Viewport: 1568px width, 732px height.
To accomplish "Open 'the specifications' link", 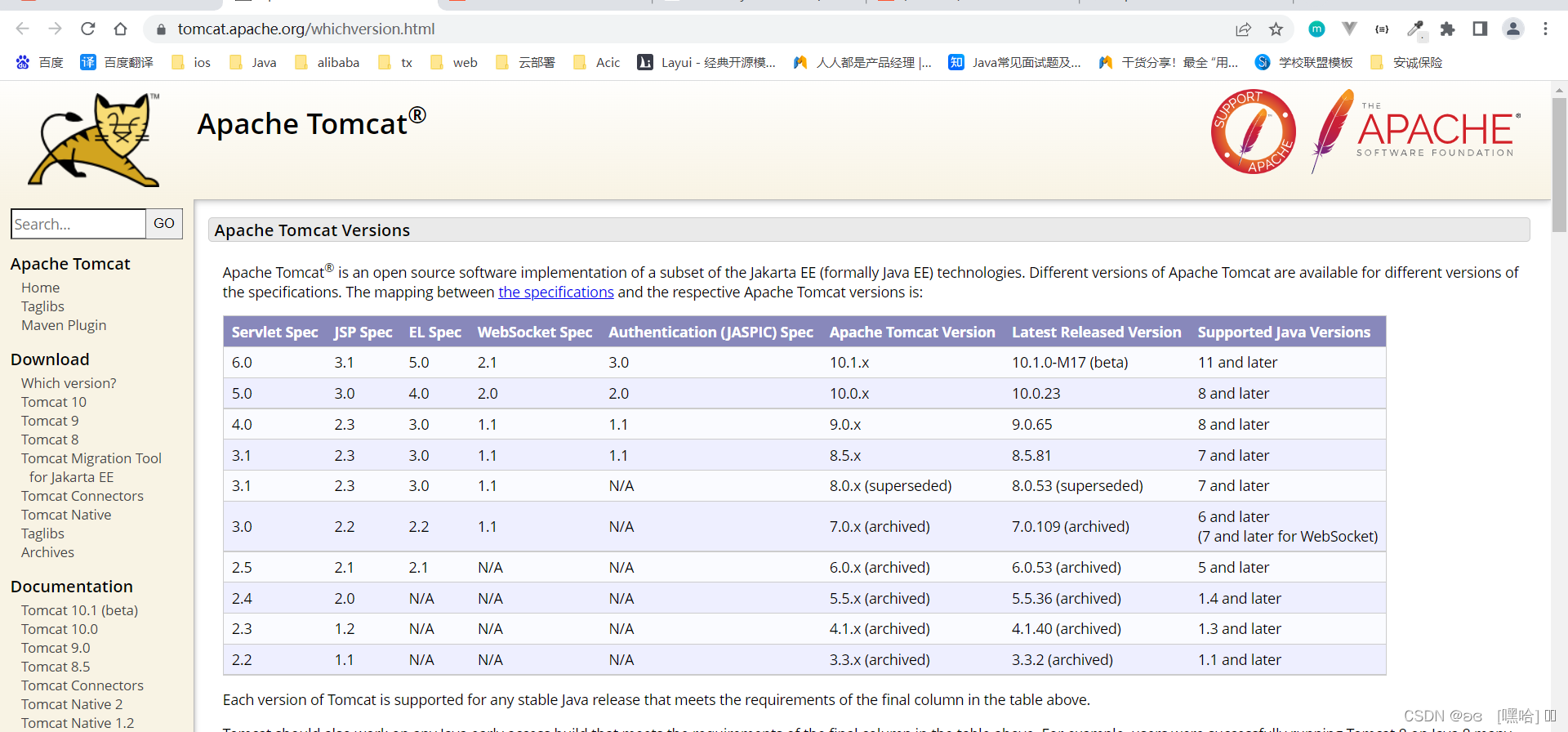I will (556, 292).
